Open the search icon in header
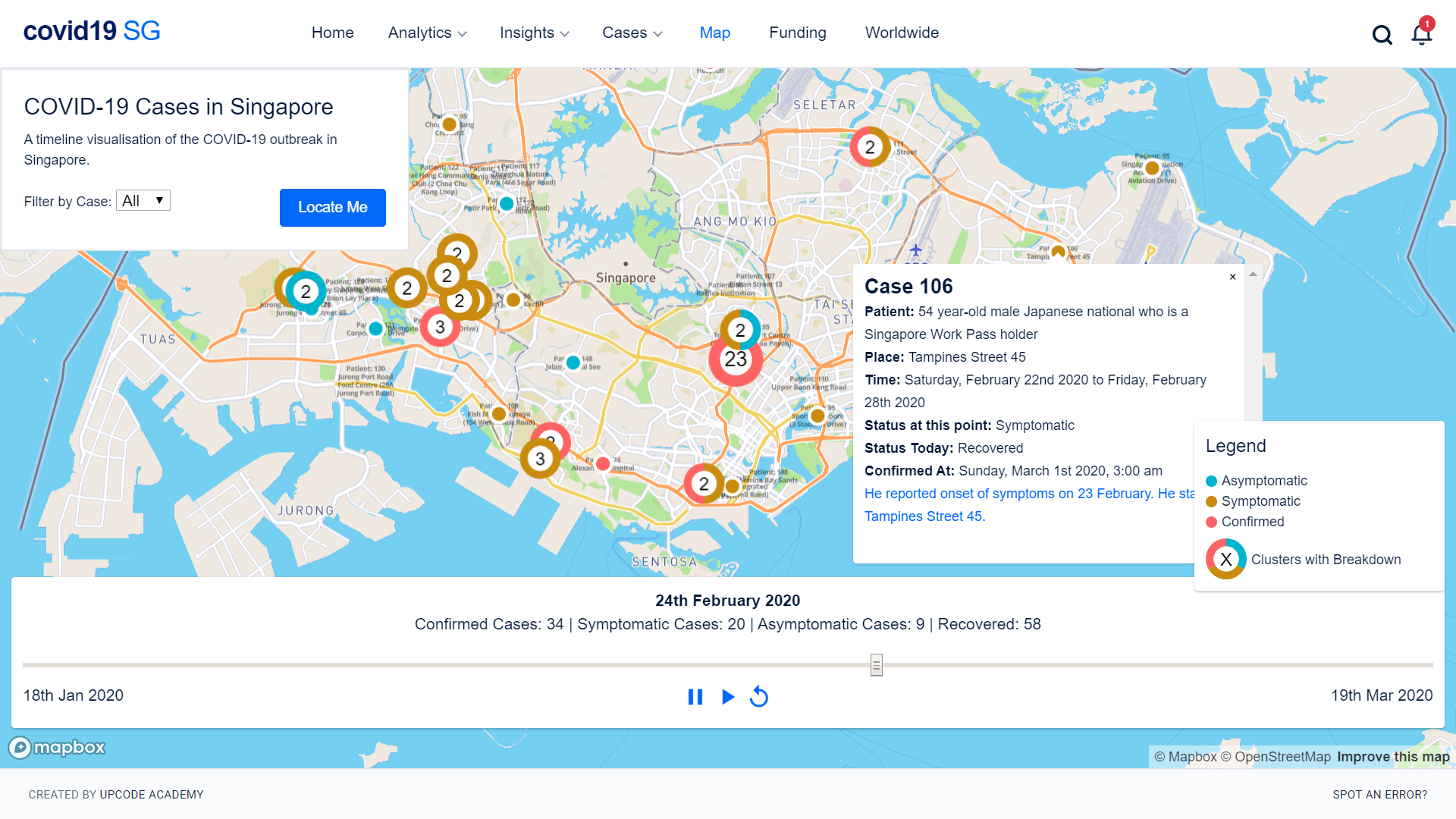 [1382, 35]
